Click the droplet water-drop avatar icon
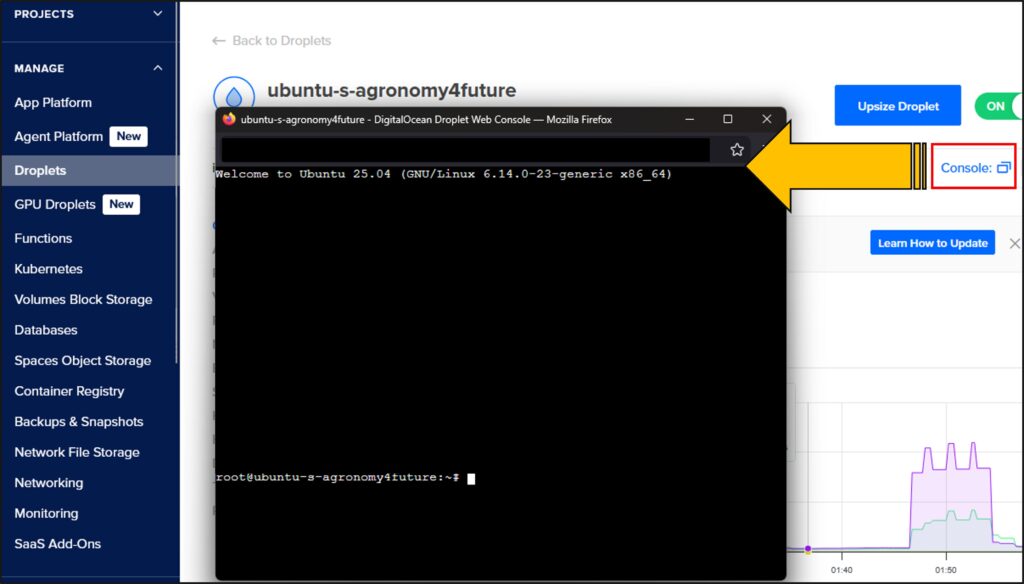 233,95
